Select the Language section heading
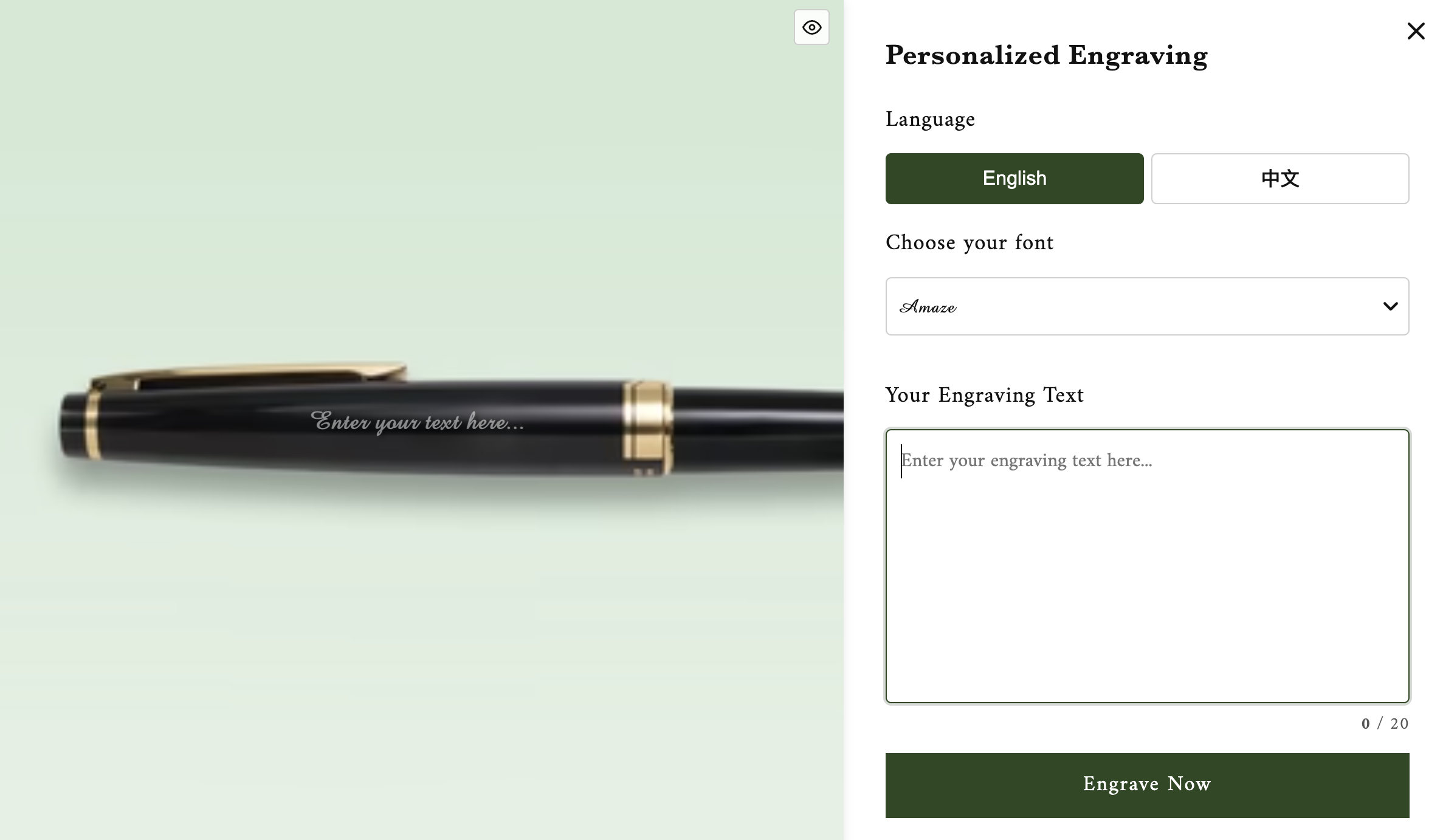The height and width of the screenshot is (840, 1443). click(929, 119)
